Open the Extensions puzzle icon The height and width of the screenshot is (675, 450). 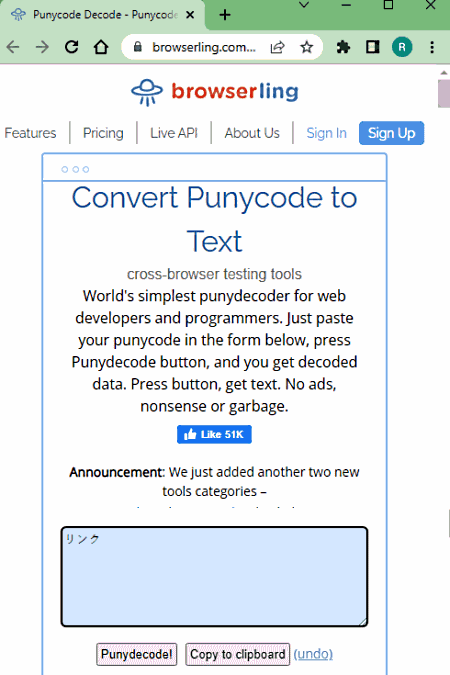[x=343, y=47]
